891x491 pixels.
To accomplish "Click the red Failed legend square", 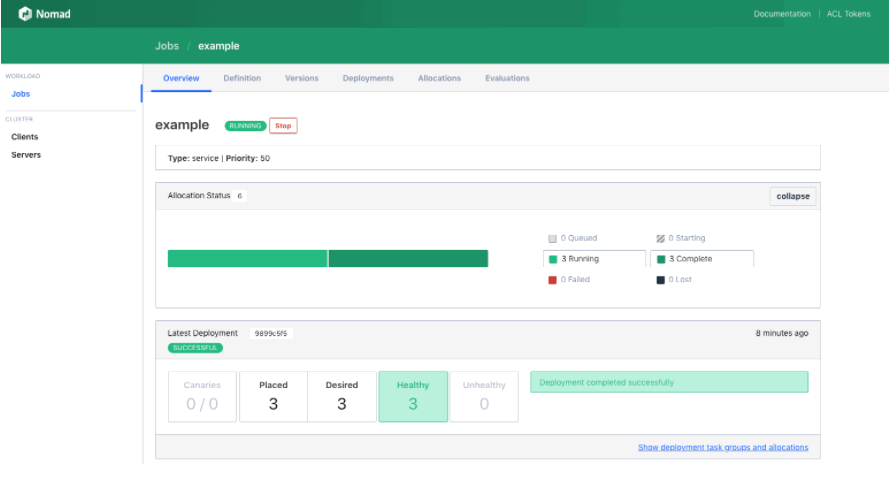I will click(552, 280).
